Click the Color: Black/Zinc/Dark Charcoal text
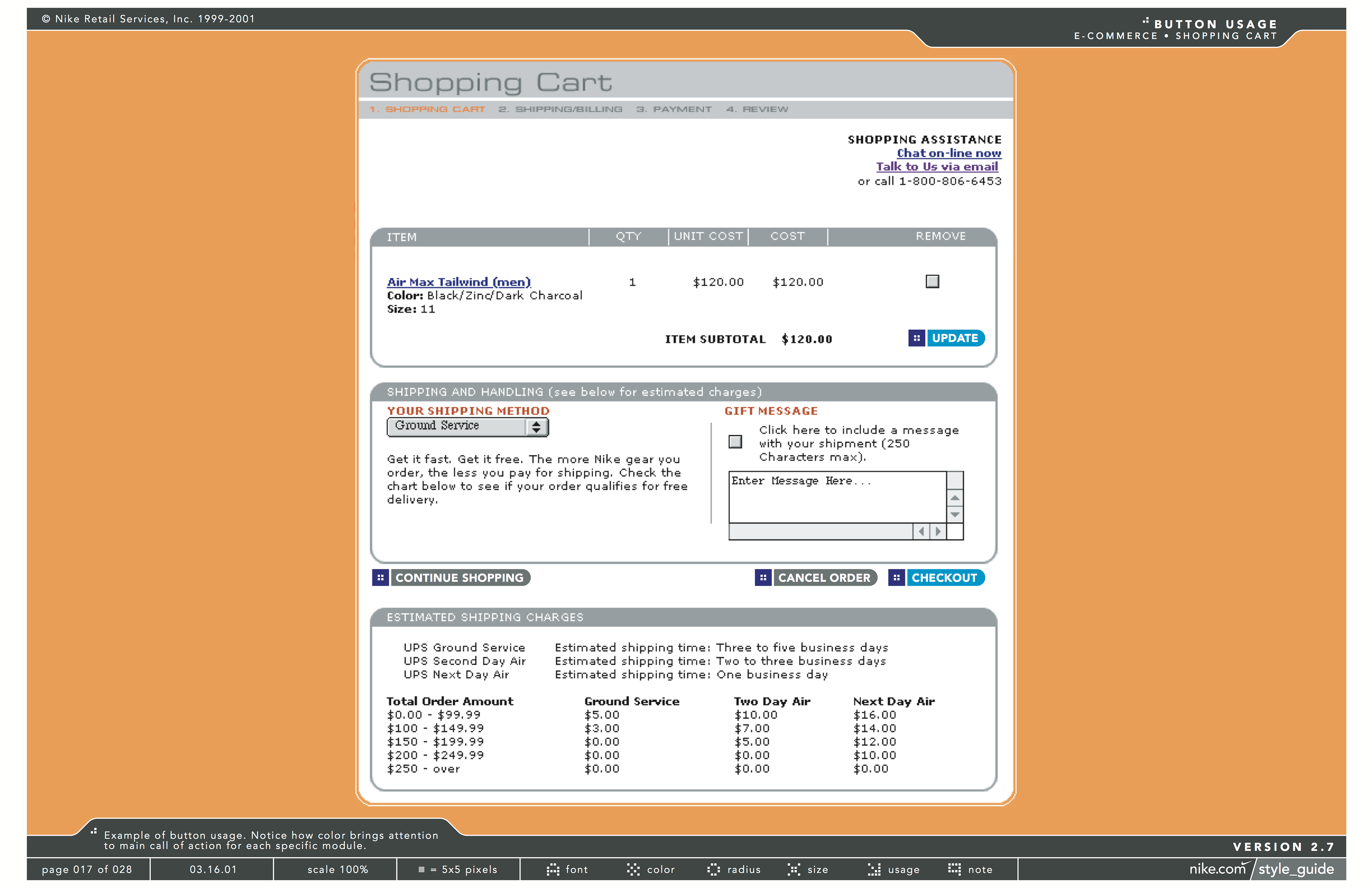 (485, 295)
